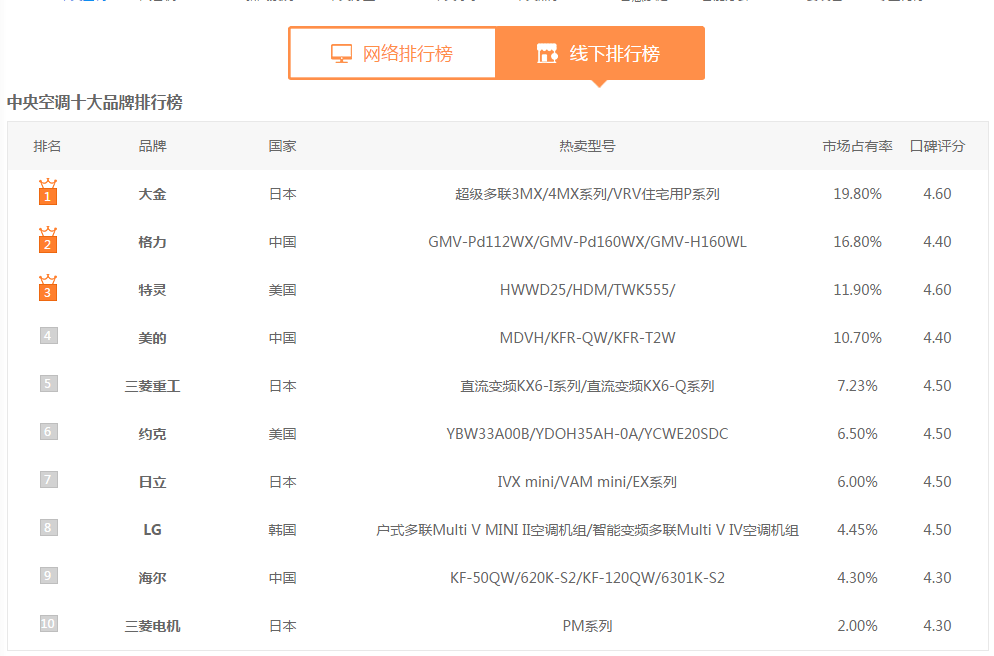Click the 中央空调十大品牌排行榜 heading
The width and height of the screenshot is (994, 656).
[x=95, y=102]
